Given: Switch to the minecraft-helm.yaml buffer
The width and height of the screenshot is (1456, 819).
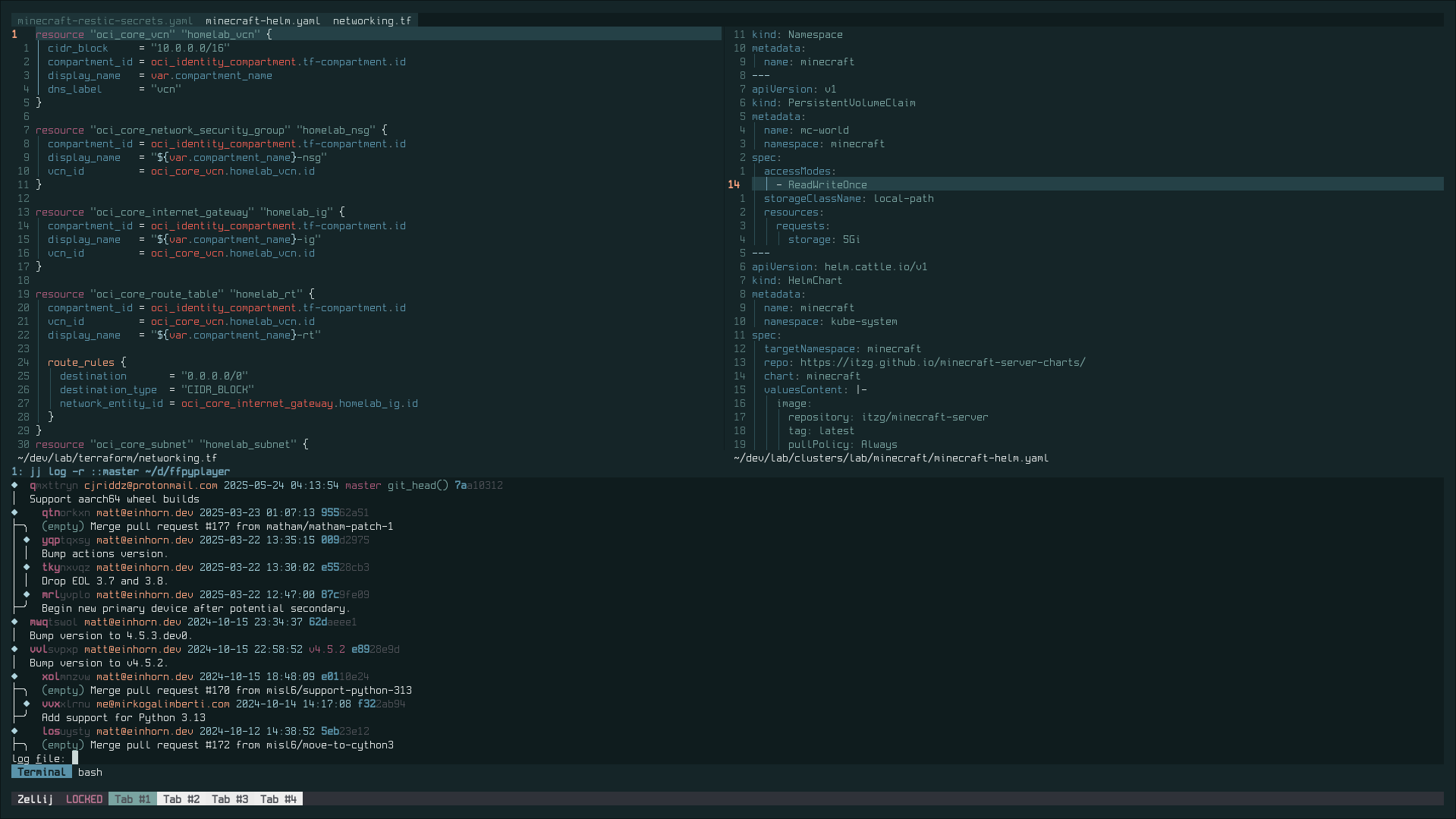Looking at the screenshot, I should coord(261,20).
